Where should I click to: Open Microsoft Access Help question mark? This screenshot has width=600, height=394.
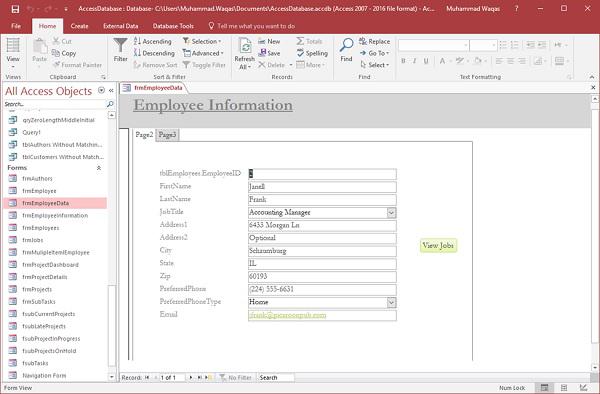tap(517, 8)
